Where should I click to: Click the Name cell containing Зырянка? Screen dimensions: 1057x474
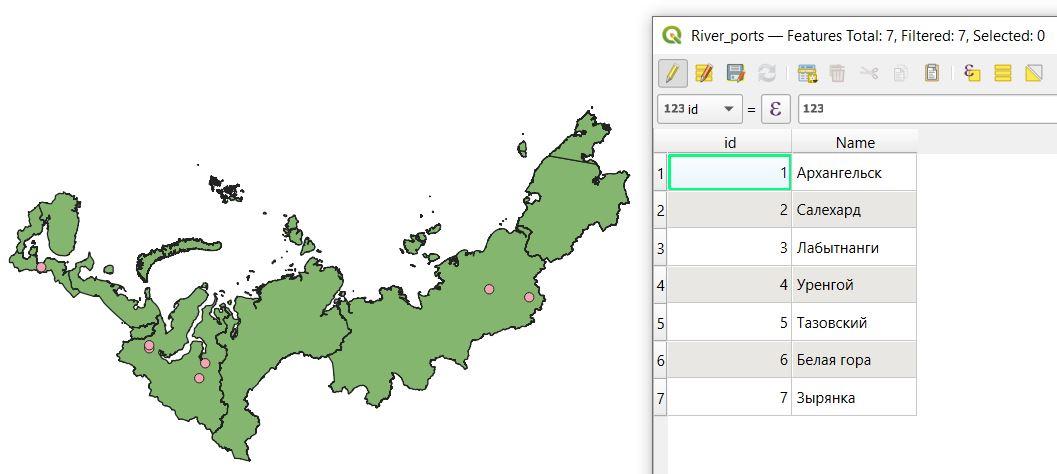853,397
